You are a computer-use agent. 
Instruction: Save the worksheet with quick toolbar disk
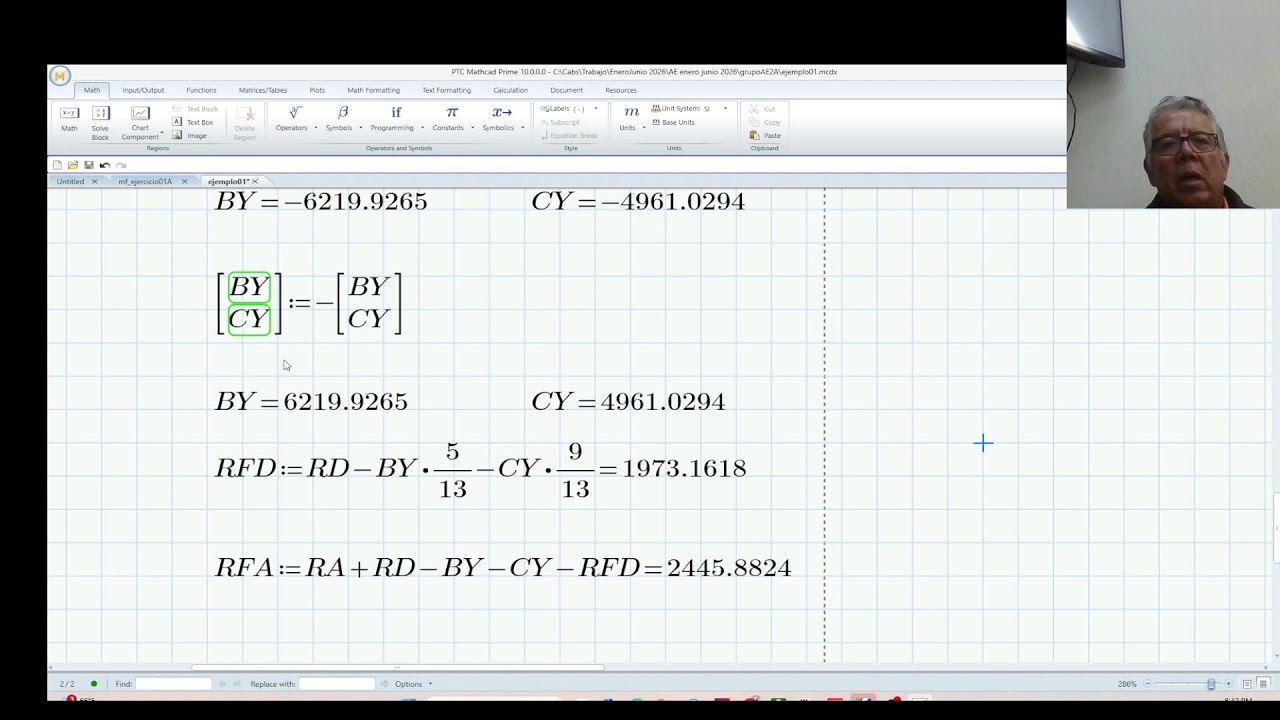pyautogui.click(x=89, y=165)
